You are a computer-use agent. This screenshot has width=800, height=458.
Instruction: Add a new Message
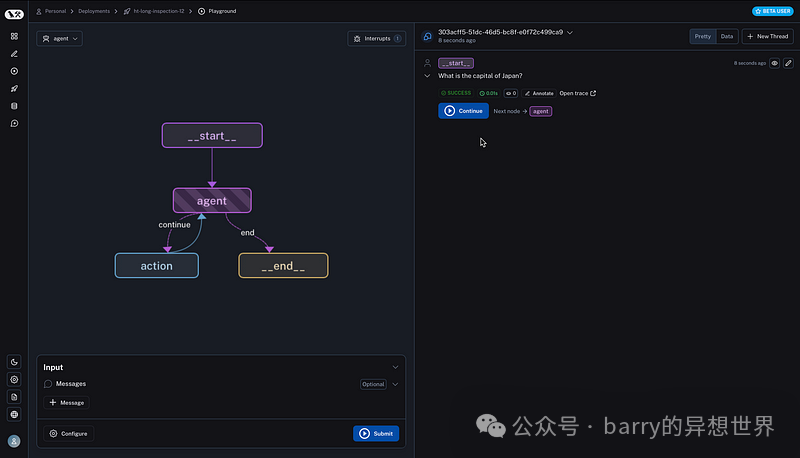click(66, 403)
